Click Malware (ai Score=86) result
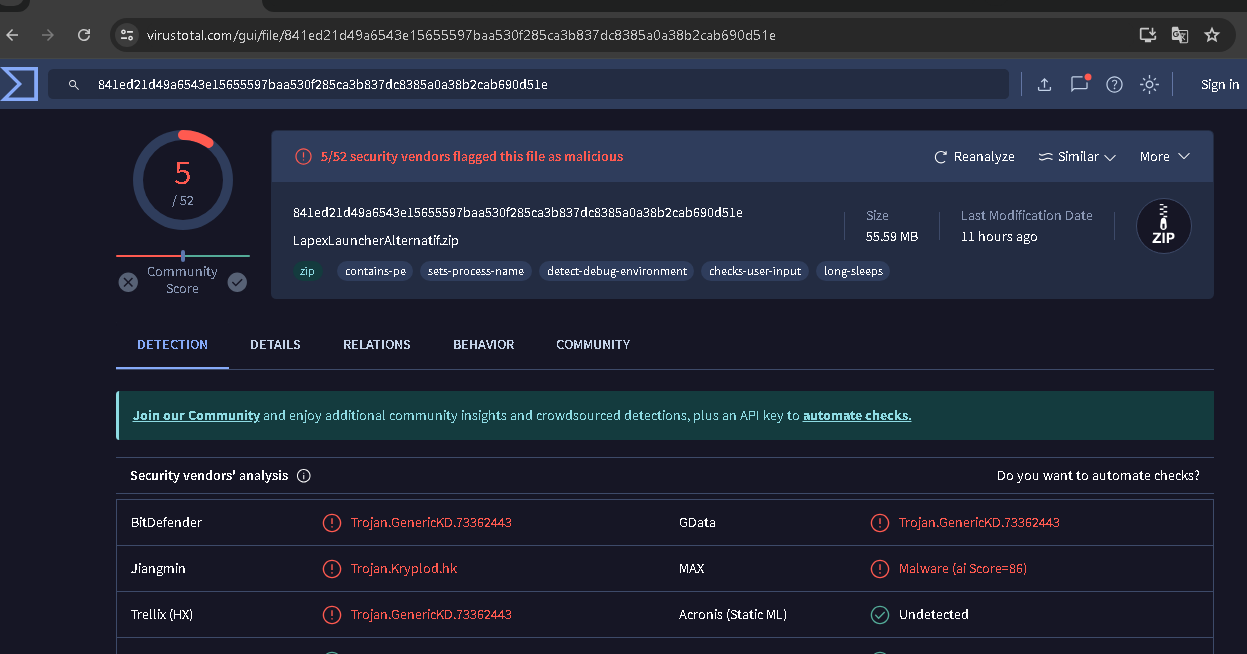The image size is (1247, 654). pos(963,569)
